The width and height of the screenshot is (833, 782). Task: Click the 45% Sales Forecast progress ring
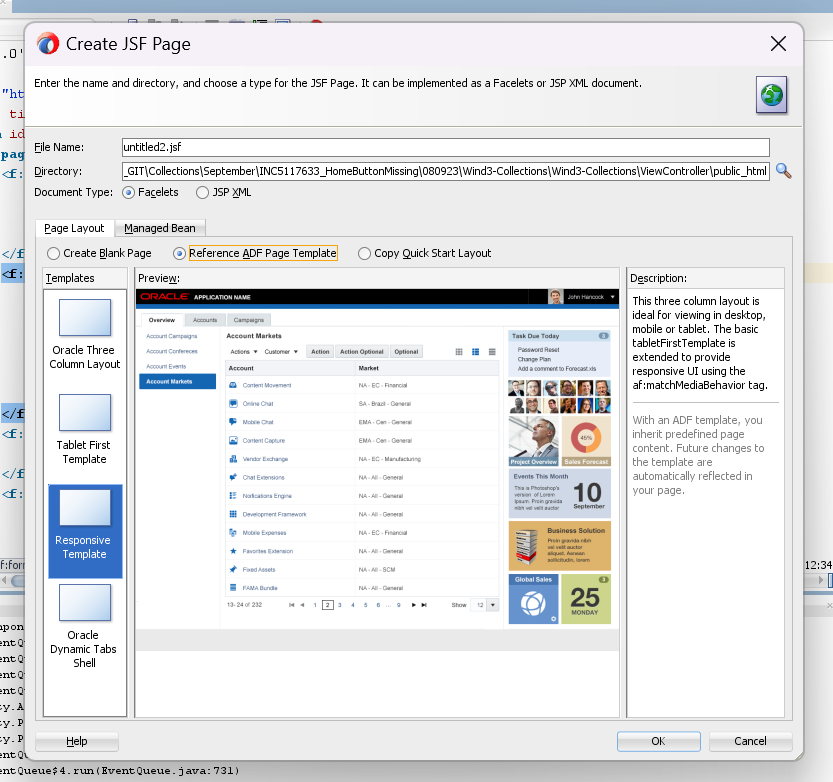(586, 438)
